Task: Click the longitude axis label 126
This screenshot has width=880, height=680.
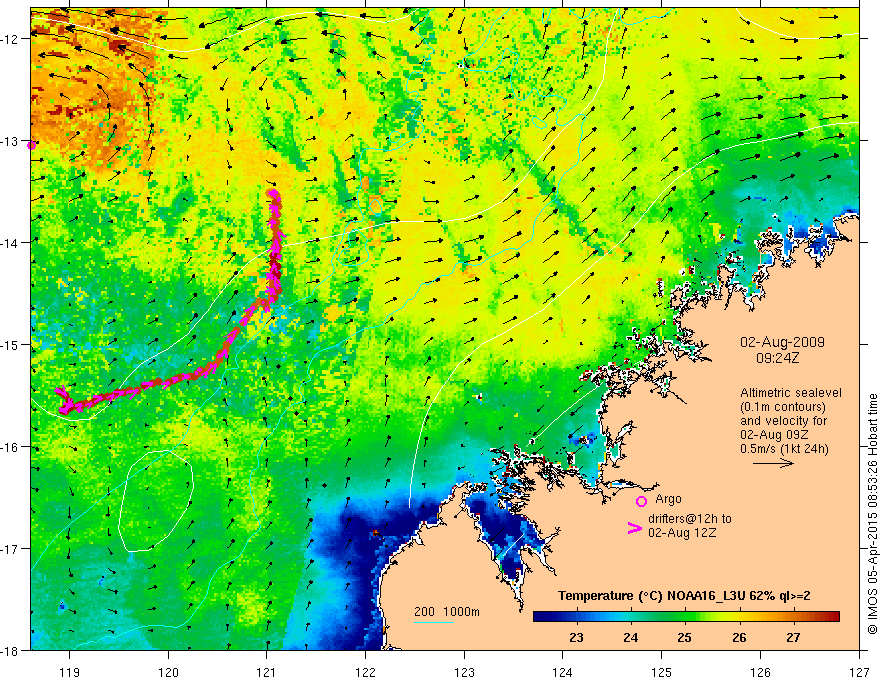Action: click(x=760, y=672)
